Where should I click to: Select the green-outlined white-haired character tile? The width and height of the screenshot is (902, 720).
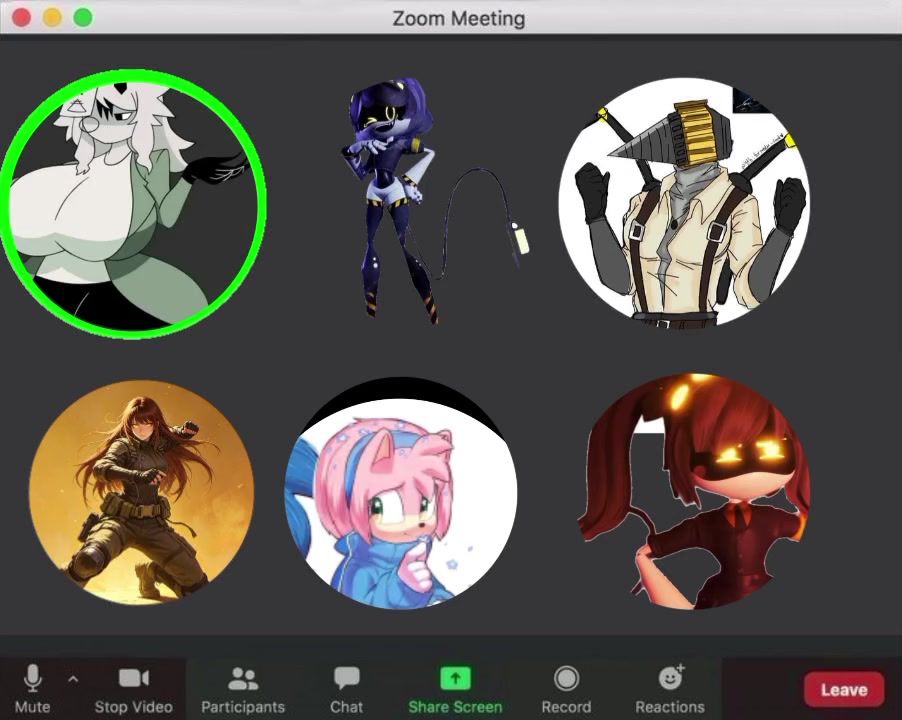click(x=133, y=203)
